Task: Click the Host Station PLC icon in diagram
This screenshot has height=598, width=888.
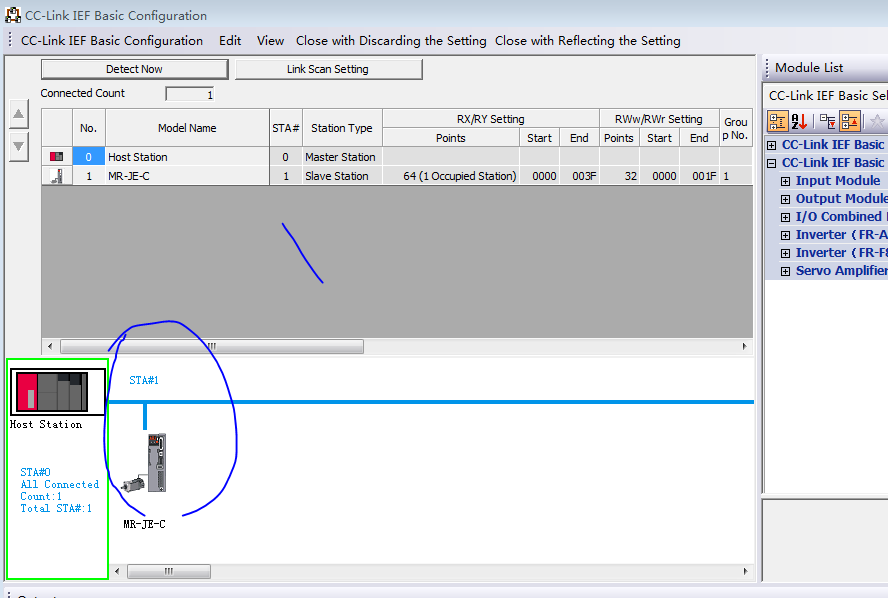Action: coord(58,391)
